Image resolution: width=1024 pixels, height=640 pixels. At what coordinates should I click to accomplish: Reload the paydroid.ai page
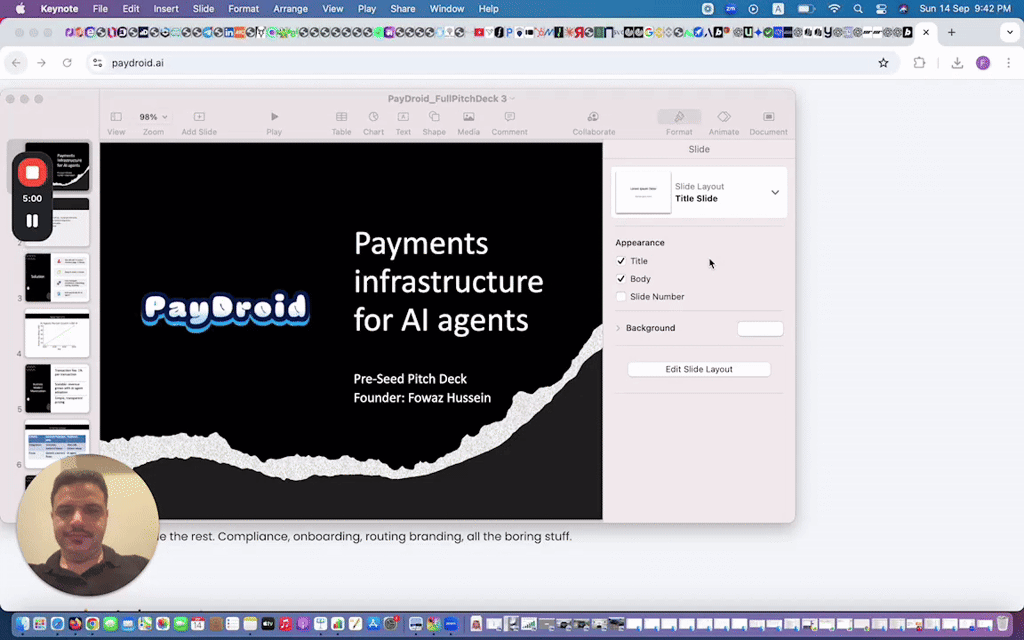pyautogui.click(x=67, y=63)
